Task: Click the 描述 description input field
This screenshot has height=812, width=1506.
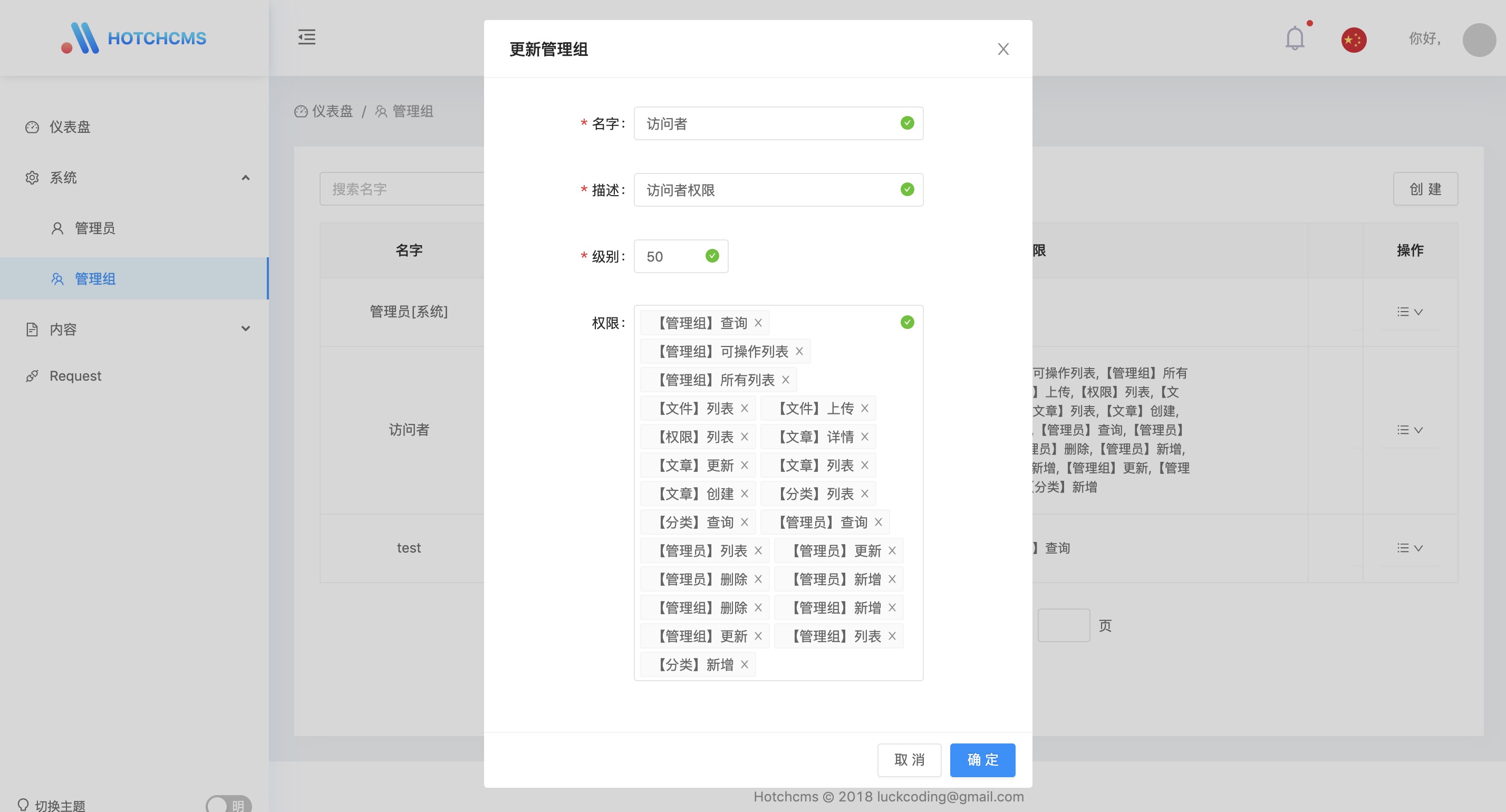Action: (766, 190)
